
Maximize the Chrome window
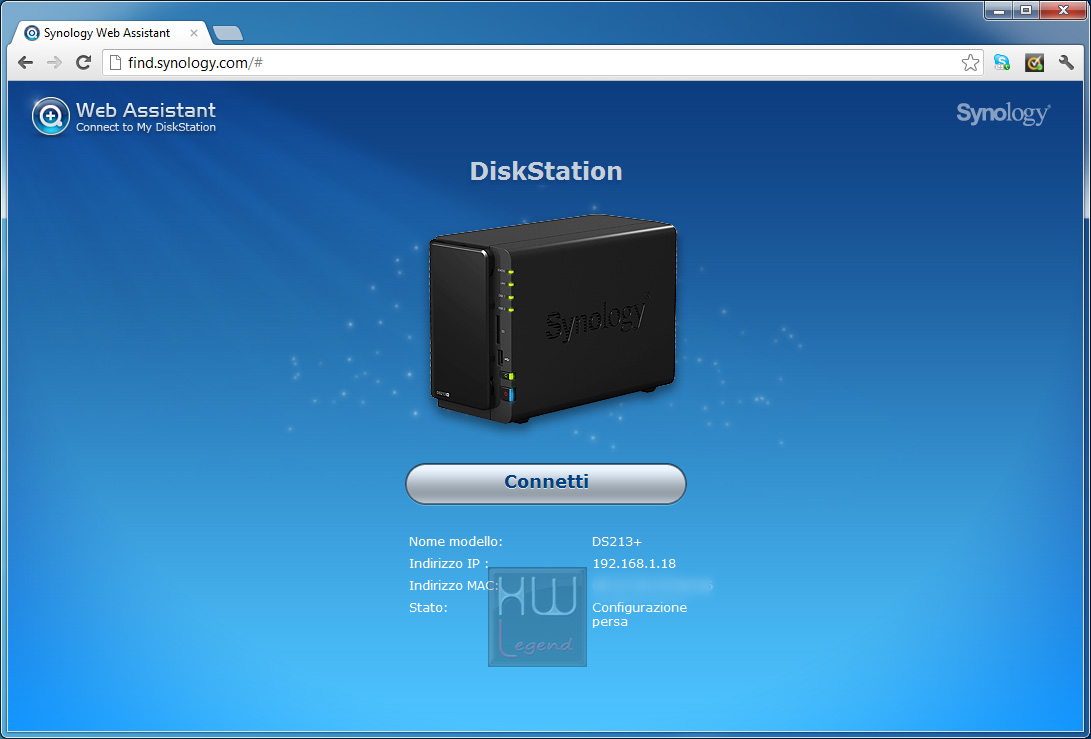tap(1026, 10)
